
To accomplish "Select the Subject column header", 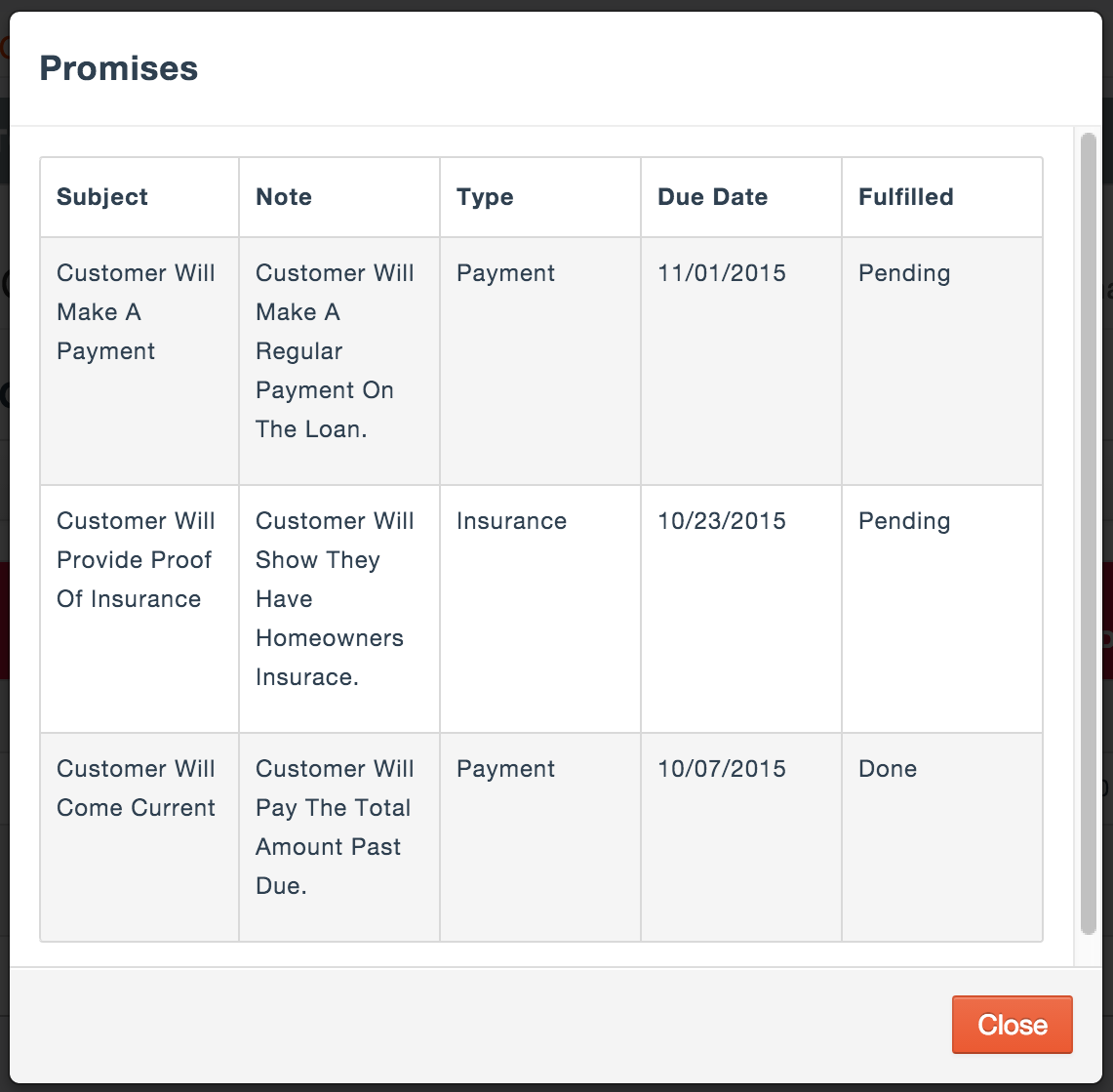I will [x=102, y=197].
